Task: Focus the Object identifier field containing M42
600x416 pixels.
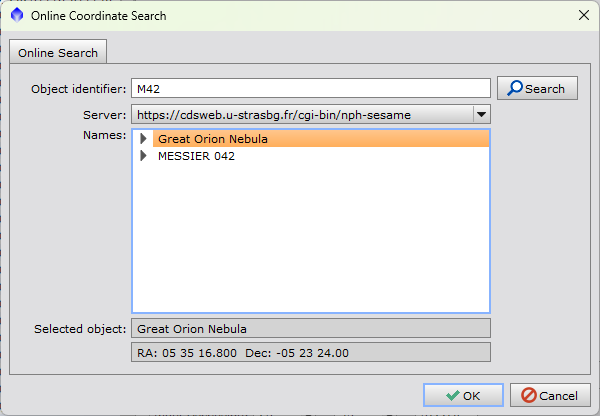Action: tap(310, 88)
